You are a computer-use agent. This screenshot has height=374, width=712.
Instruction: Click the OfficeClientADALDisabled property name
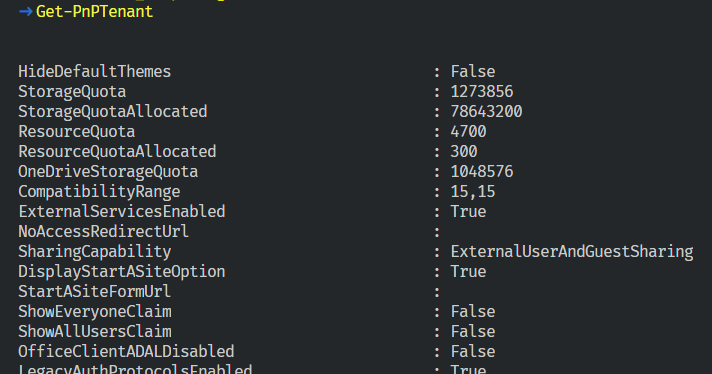click(126, 351)
